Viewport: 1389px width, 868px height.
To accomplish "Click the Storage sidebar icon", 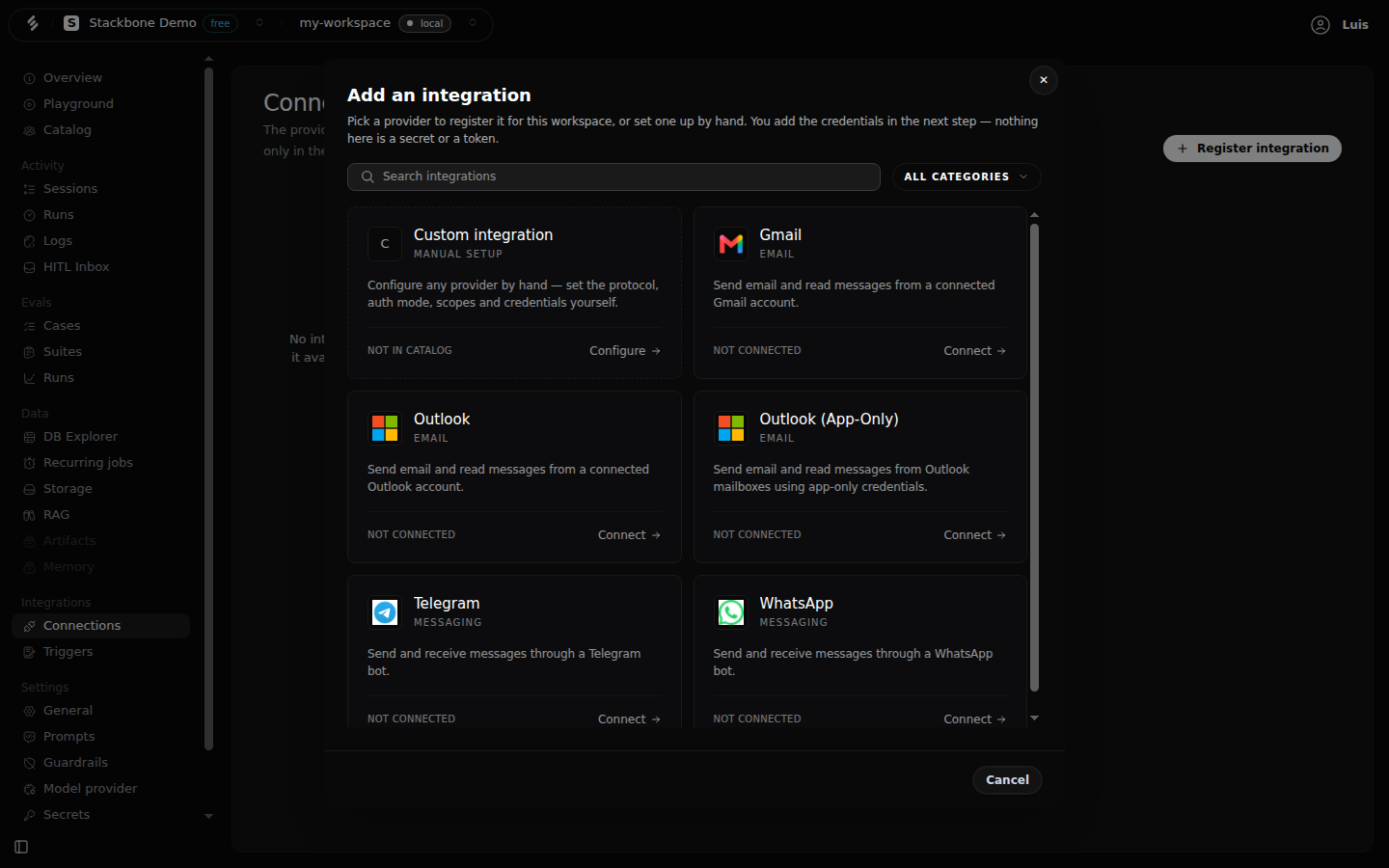I will 30,489.
